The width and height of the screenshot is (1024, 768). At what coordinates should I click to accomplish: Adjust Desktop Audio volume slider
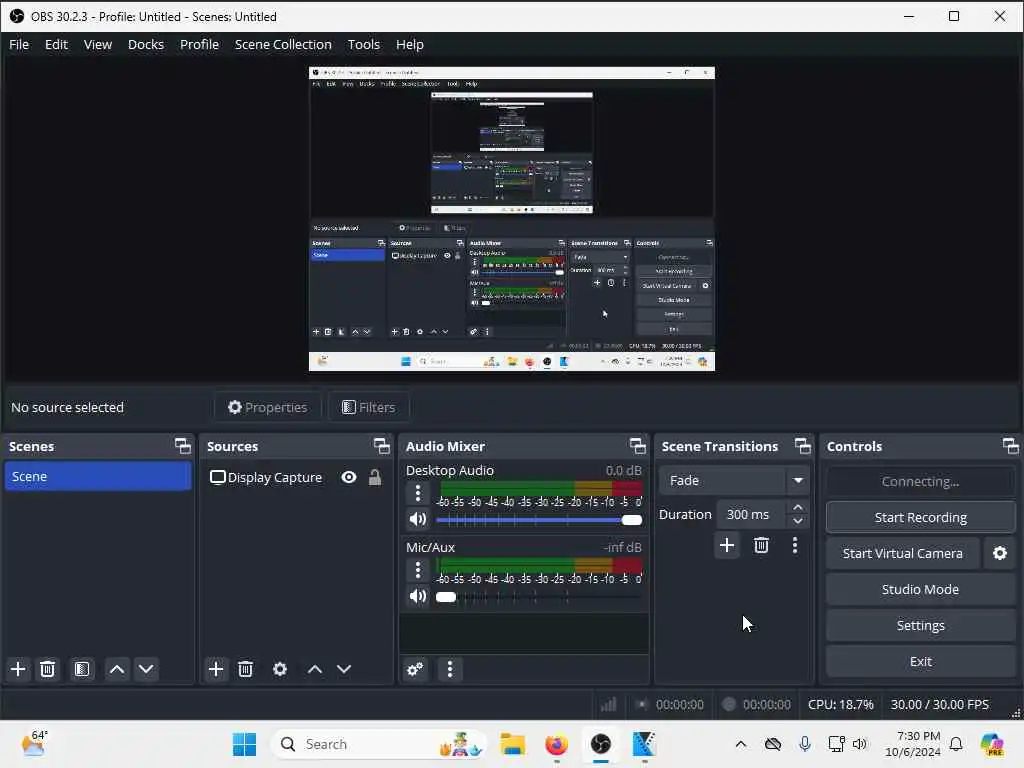coord(539,520)
